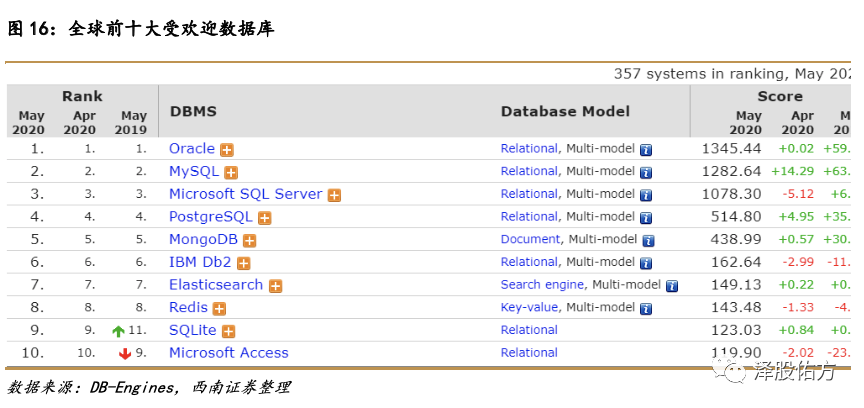Click the score value 1078.30
The width and height of the screenshot is (864, 408).
click(x=732, y=194)
